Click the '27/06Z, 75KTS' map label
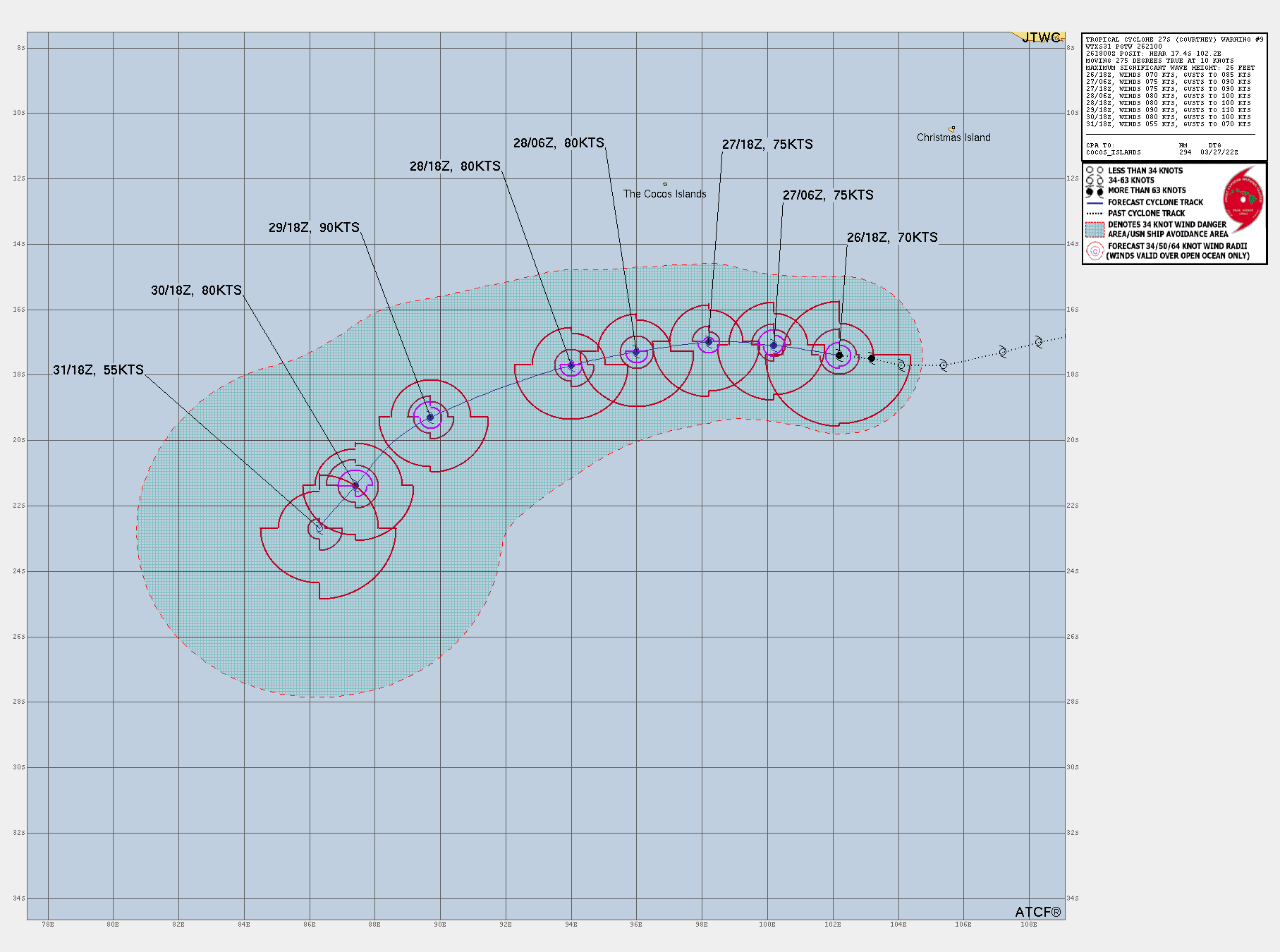The width and height of the screenshot is (1280, 952). pos(828,195)
